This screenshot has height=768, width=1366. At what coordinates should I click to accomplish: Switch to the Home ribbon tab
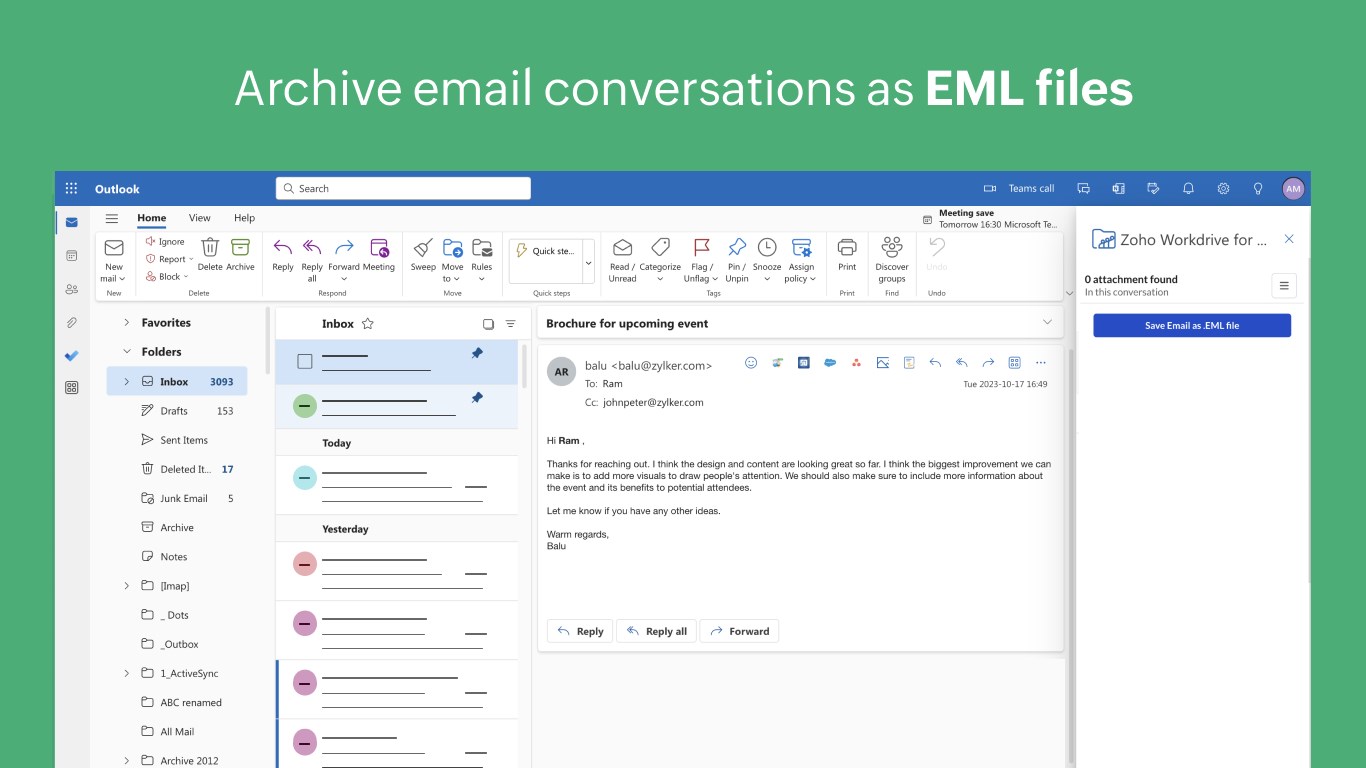[x=152, y=218]
